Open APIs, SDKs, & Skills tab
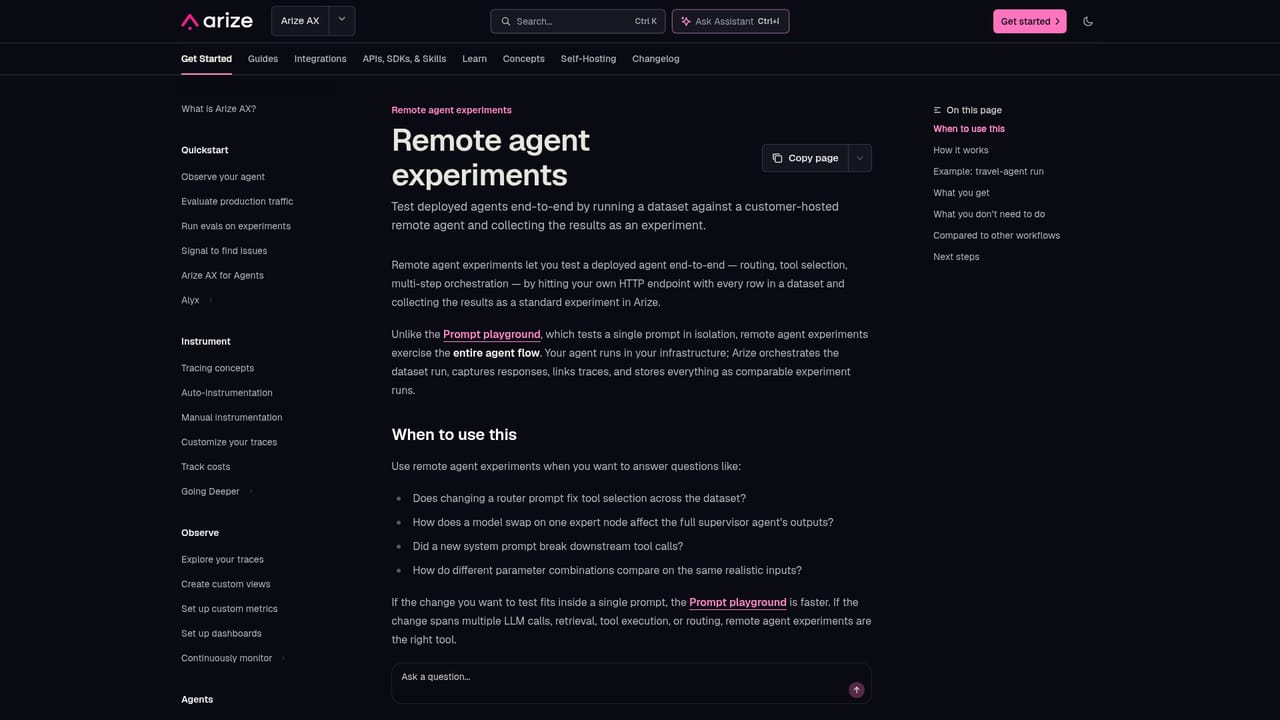This screenshot has width=1280, height=720. tap(404, 59)
